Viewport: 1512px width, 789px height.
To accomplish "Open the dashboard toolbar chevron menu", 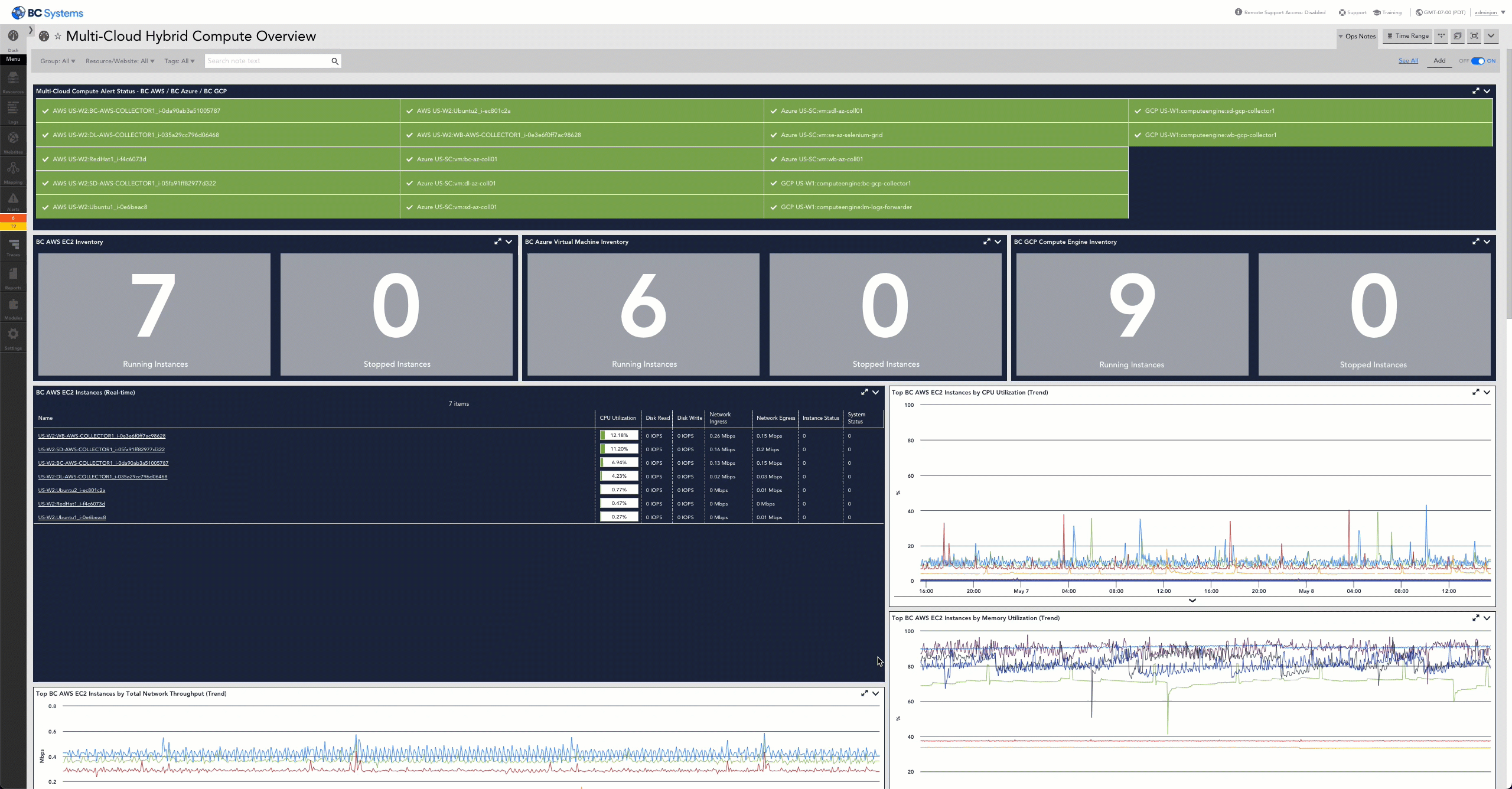I will pyautogui.click(x=1491, y=36).
